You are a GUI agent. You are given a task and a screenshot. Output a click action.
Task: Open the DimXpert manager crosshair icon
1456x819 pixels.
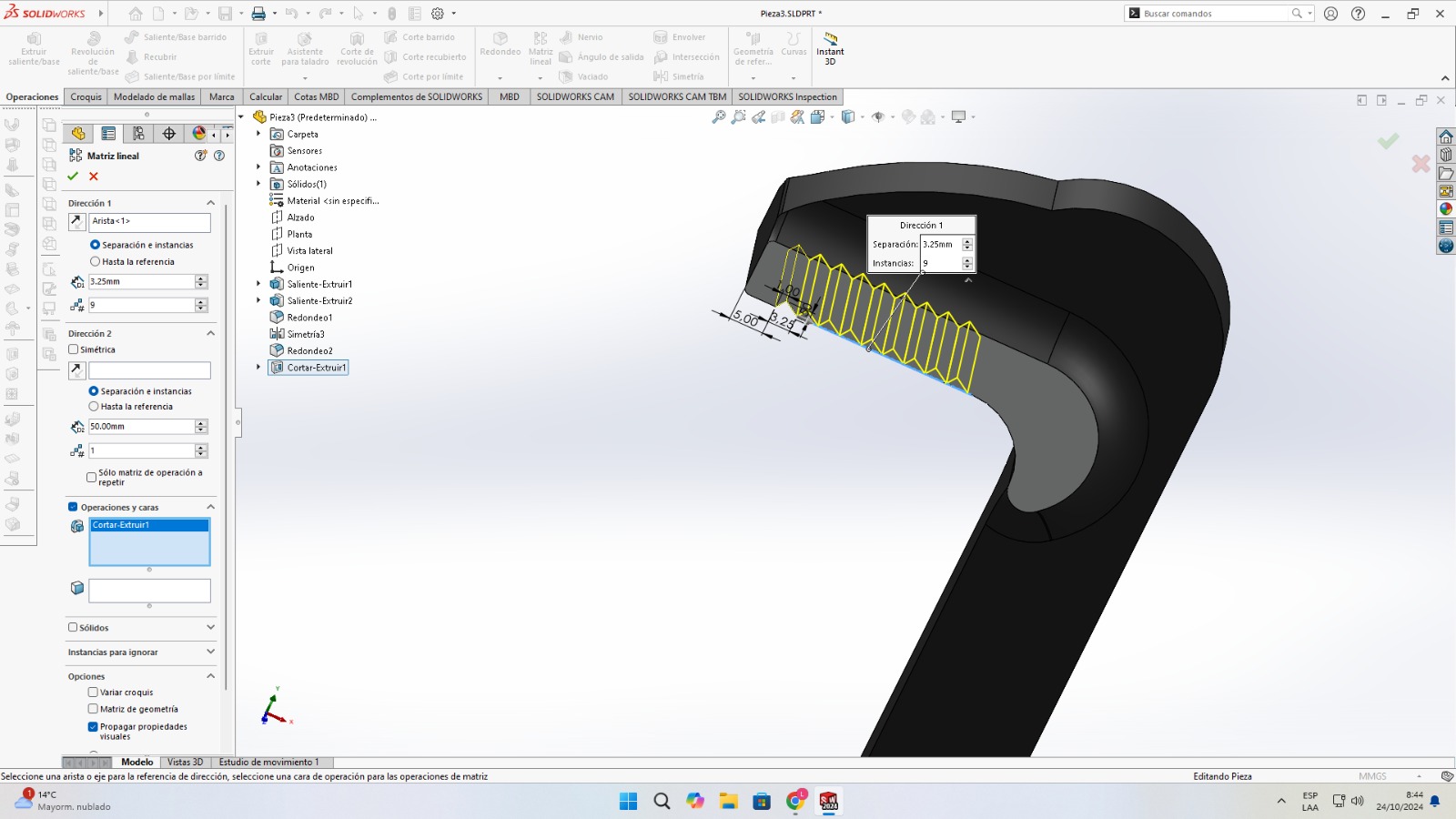pos(169,134)
